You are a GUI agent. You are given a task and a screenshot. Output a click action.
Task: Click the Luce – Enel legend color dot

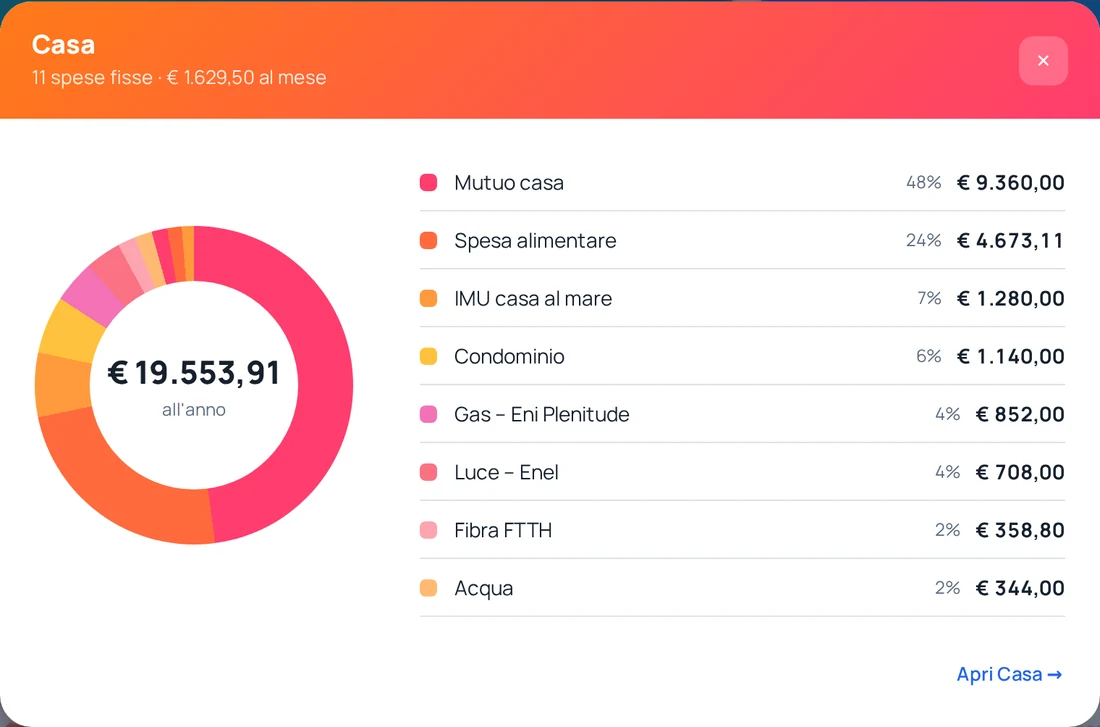point(429,472)
